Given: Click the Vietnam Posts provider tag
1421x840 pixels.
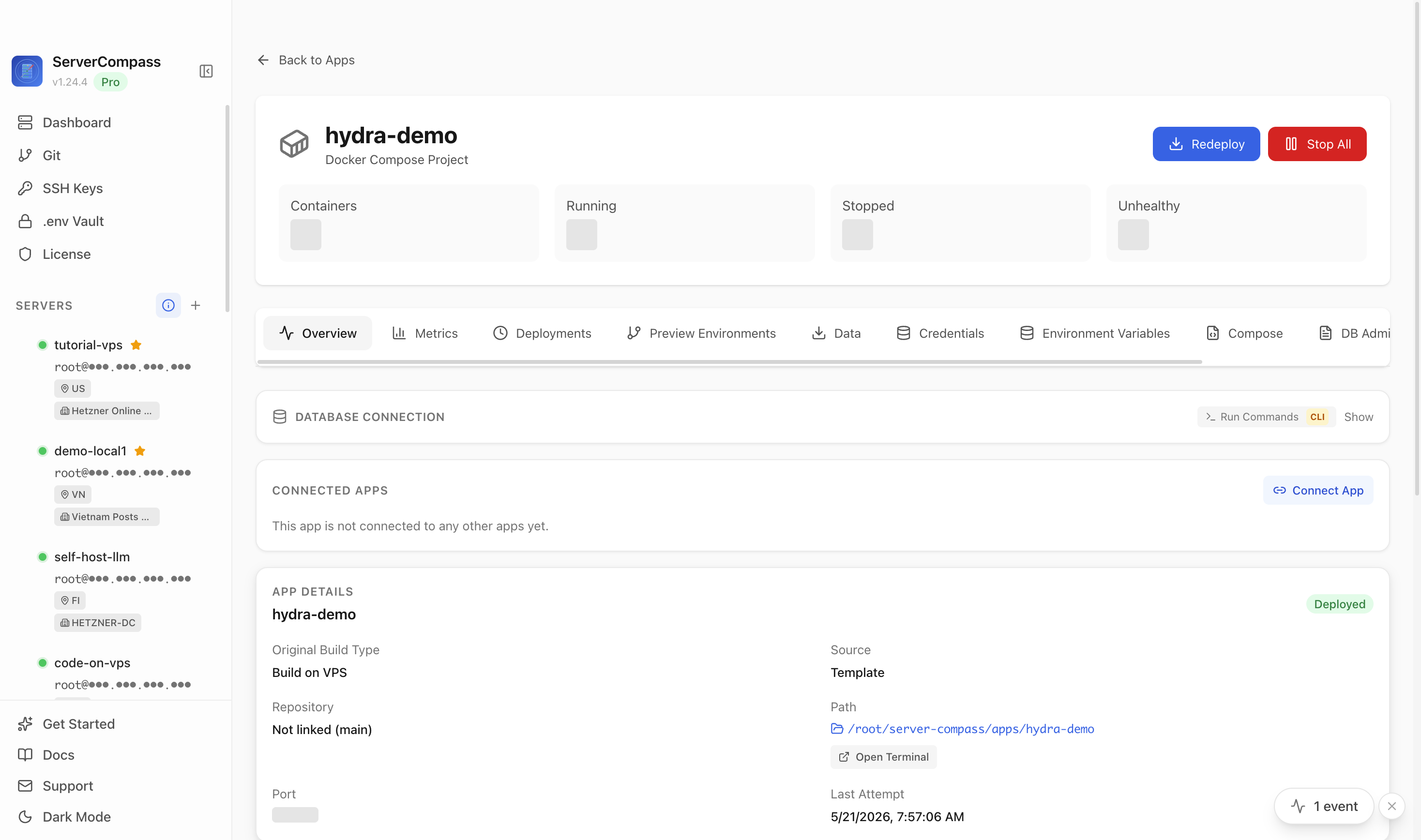Looking at the screenshot, I should click(106, 516).
